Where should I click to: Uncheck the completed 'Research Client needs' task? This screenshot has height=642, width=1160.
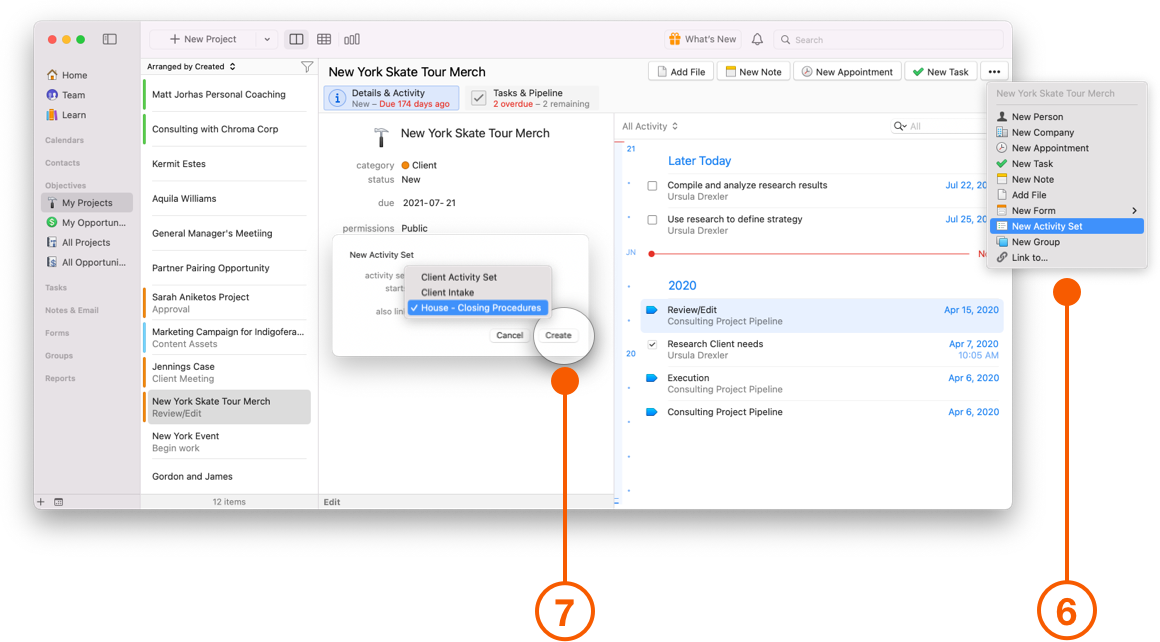click(652, 343)
